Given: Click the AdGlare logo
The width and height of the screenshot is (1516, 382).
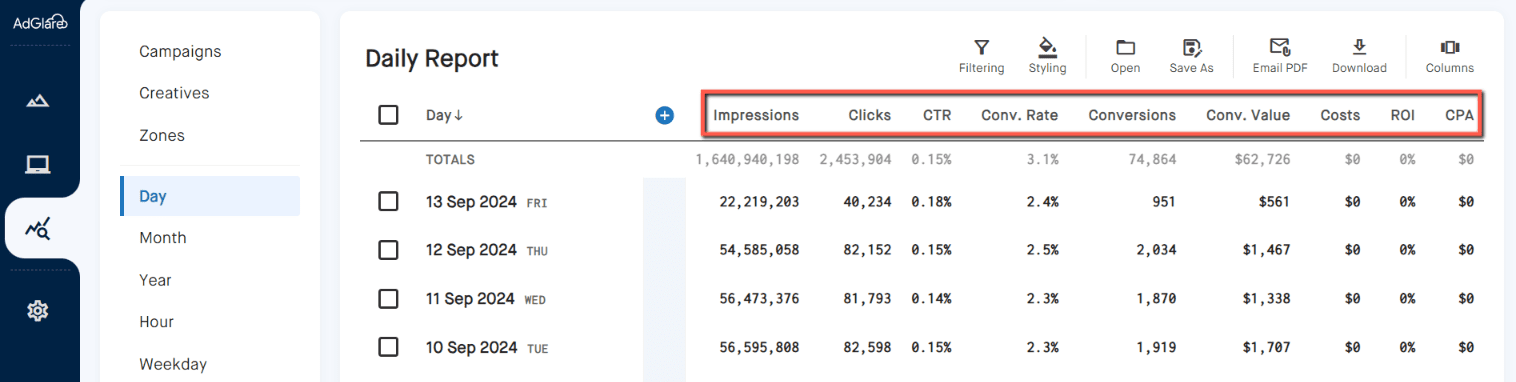Looking at the screenshot, I should pos(39,22).
